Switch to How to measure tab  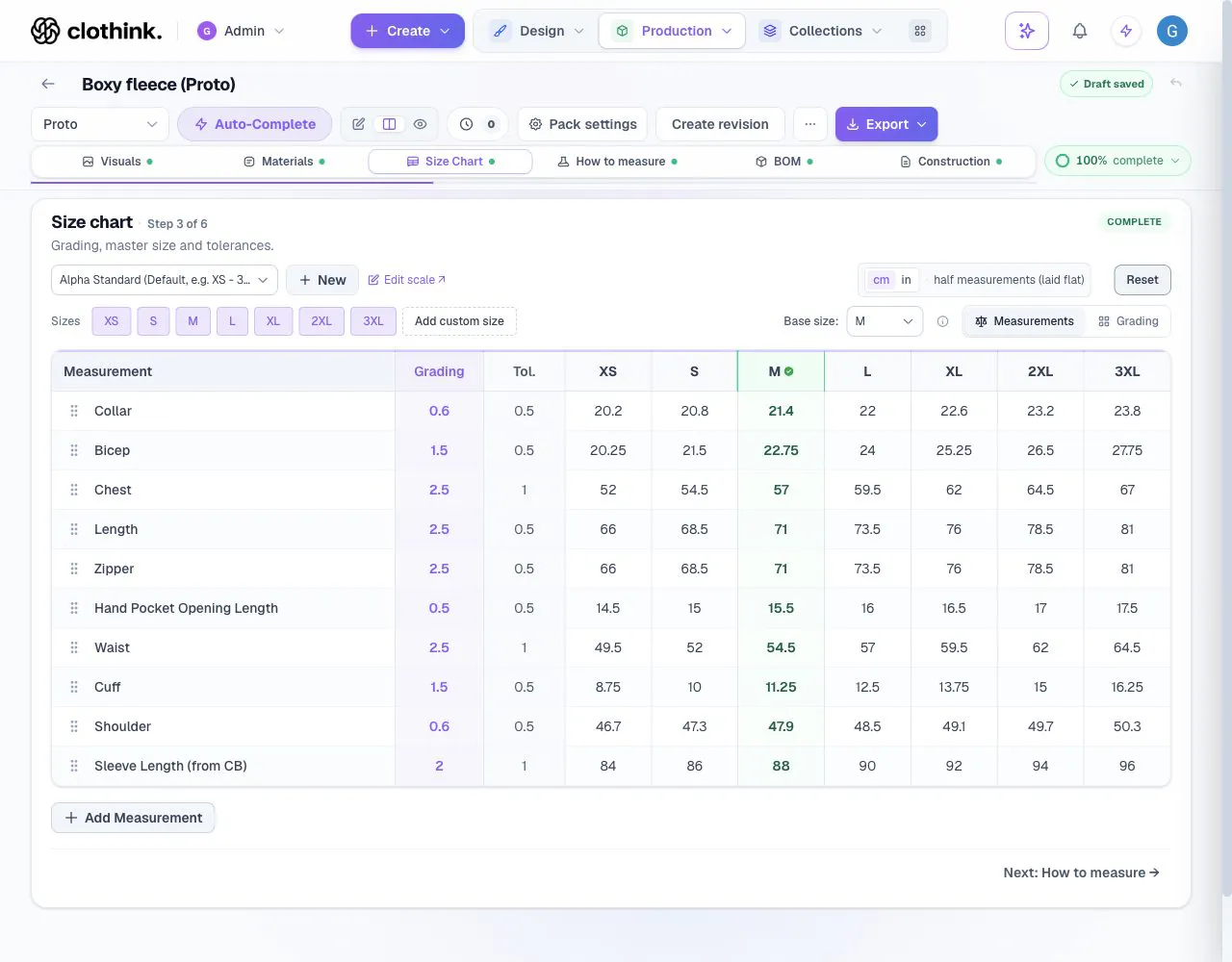click(x=617, y=162)
